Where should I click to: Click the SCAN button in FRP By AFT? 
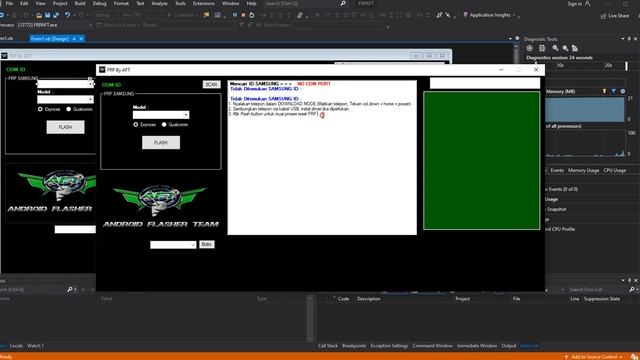pos(211,84)
